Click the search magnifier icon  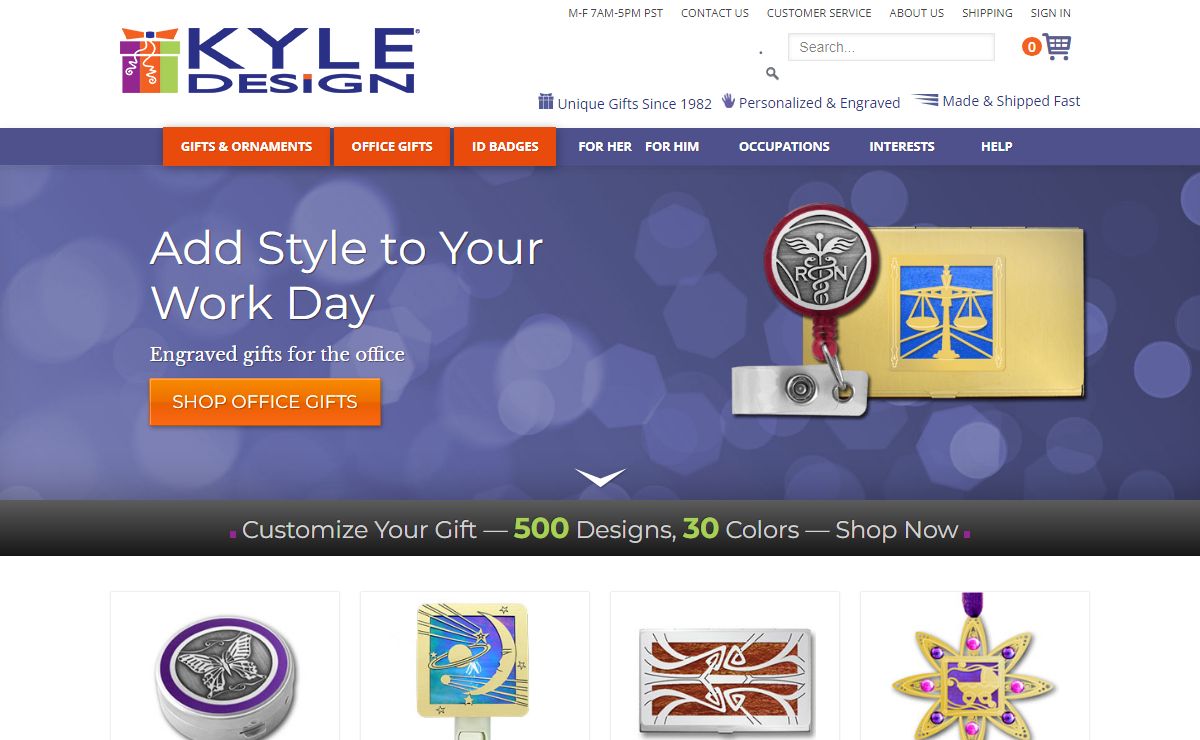[x=772, y=73]
